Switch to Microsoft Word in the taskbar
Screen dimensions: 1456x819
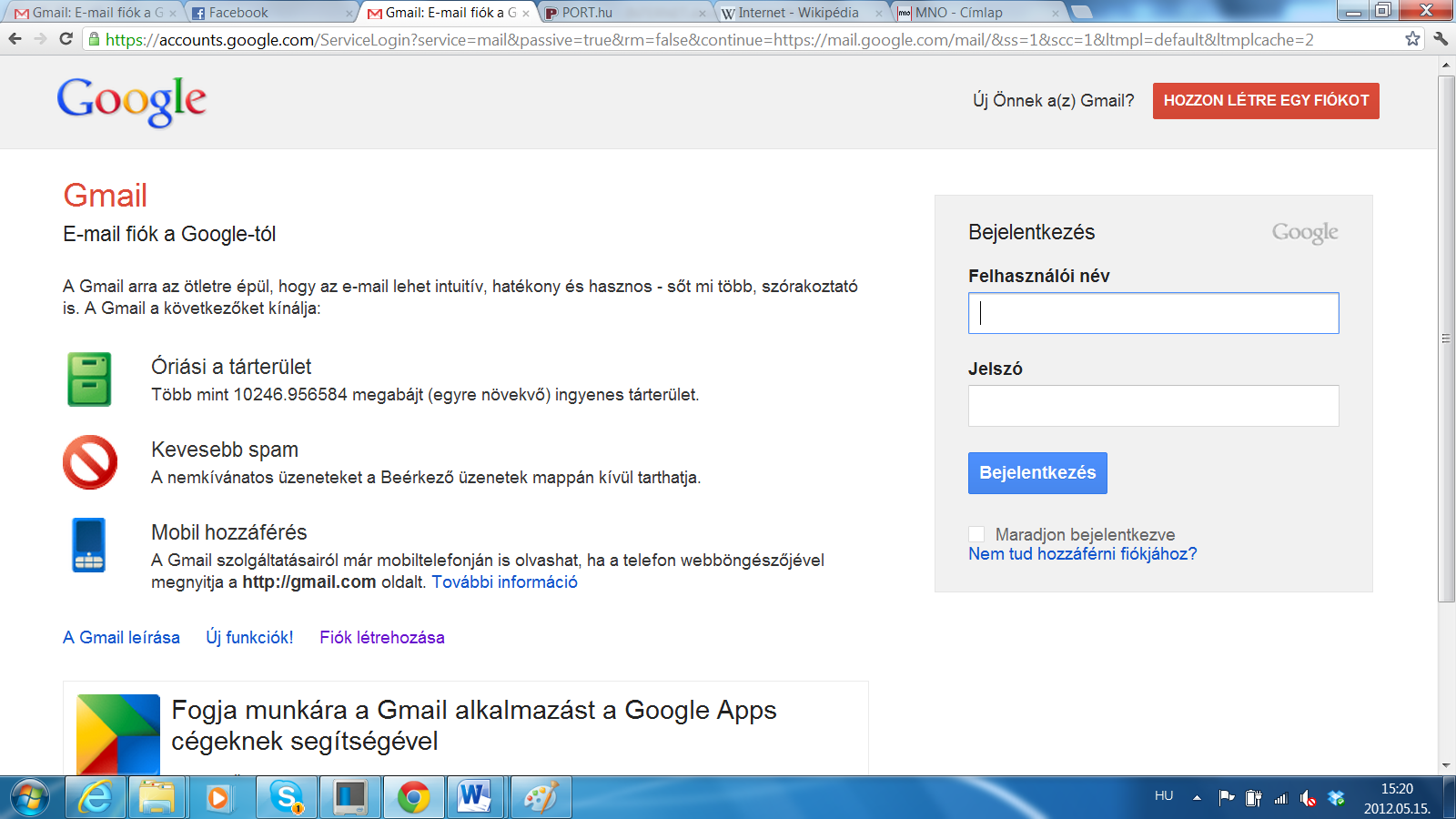click(x=477, y=798)
